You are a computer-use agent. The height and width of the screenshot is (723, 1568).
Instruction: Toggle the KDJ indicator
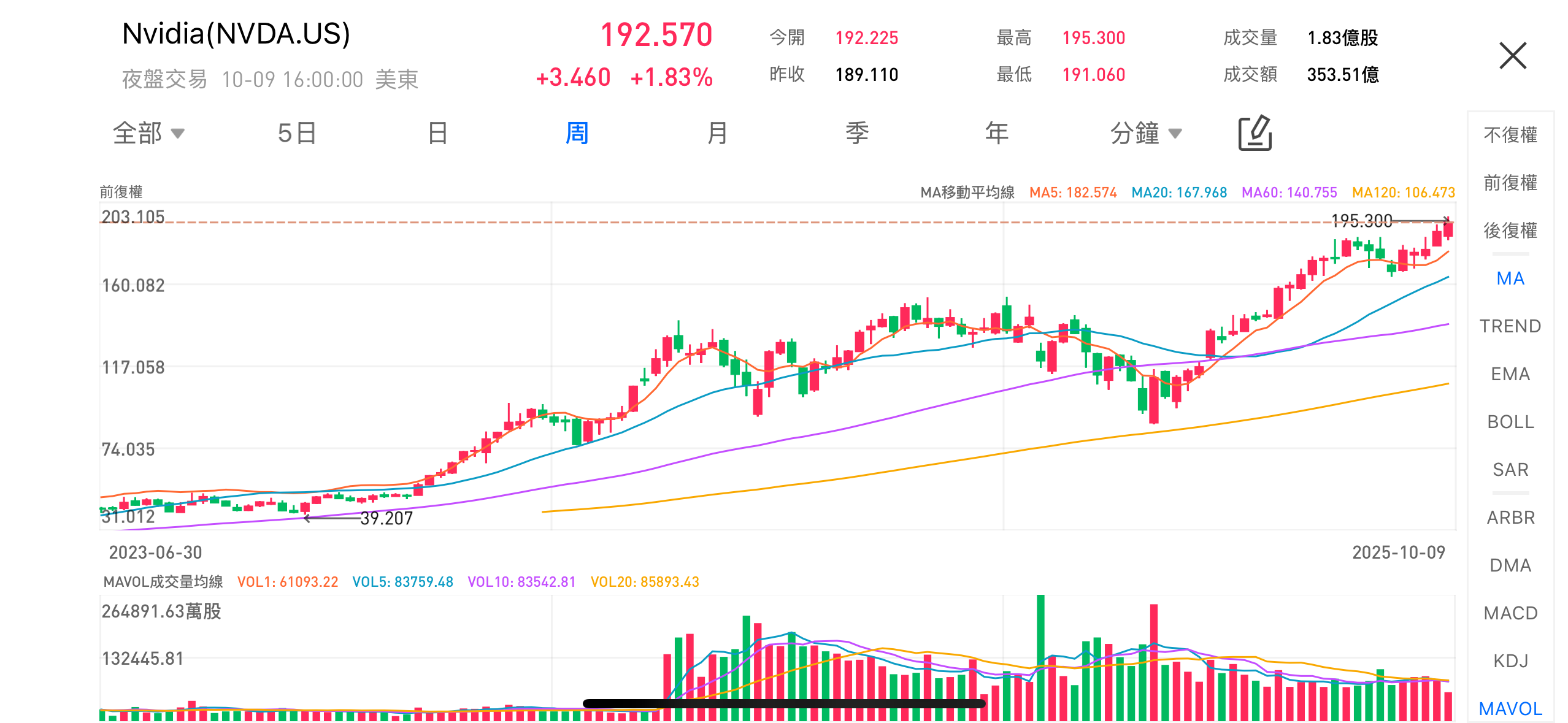pos(1510,661)
